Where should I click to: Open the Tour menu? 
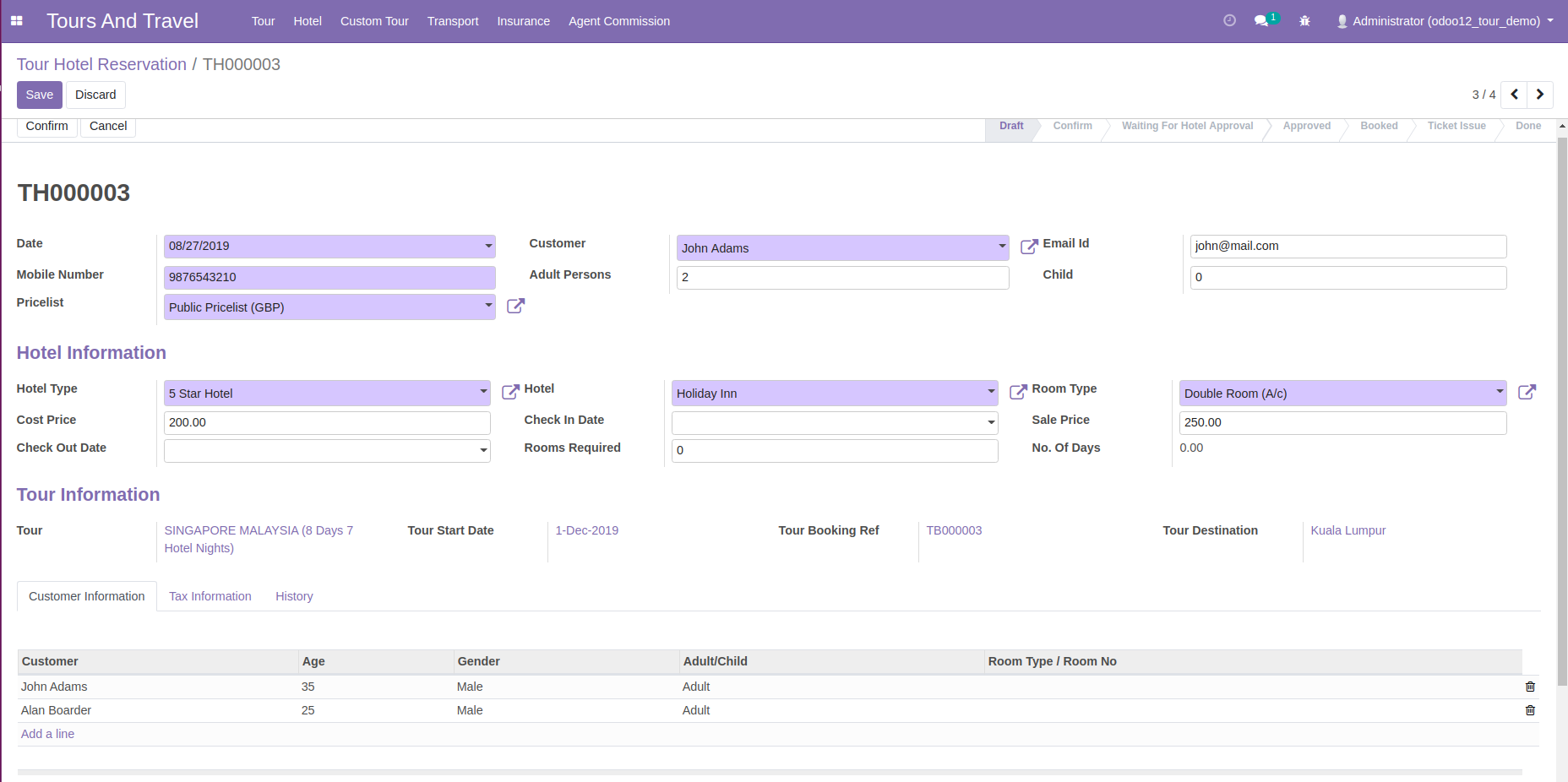[x=263, y=21]
